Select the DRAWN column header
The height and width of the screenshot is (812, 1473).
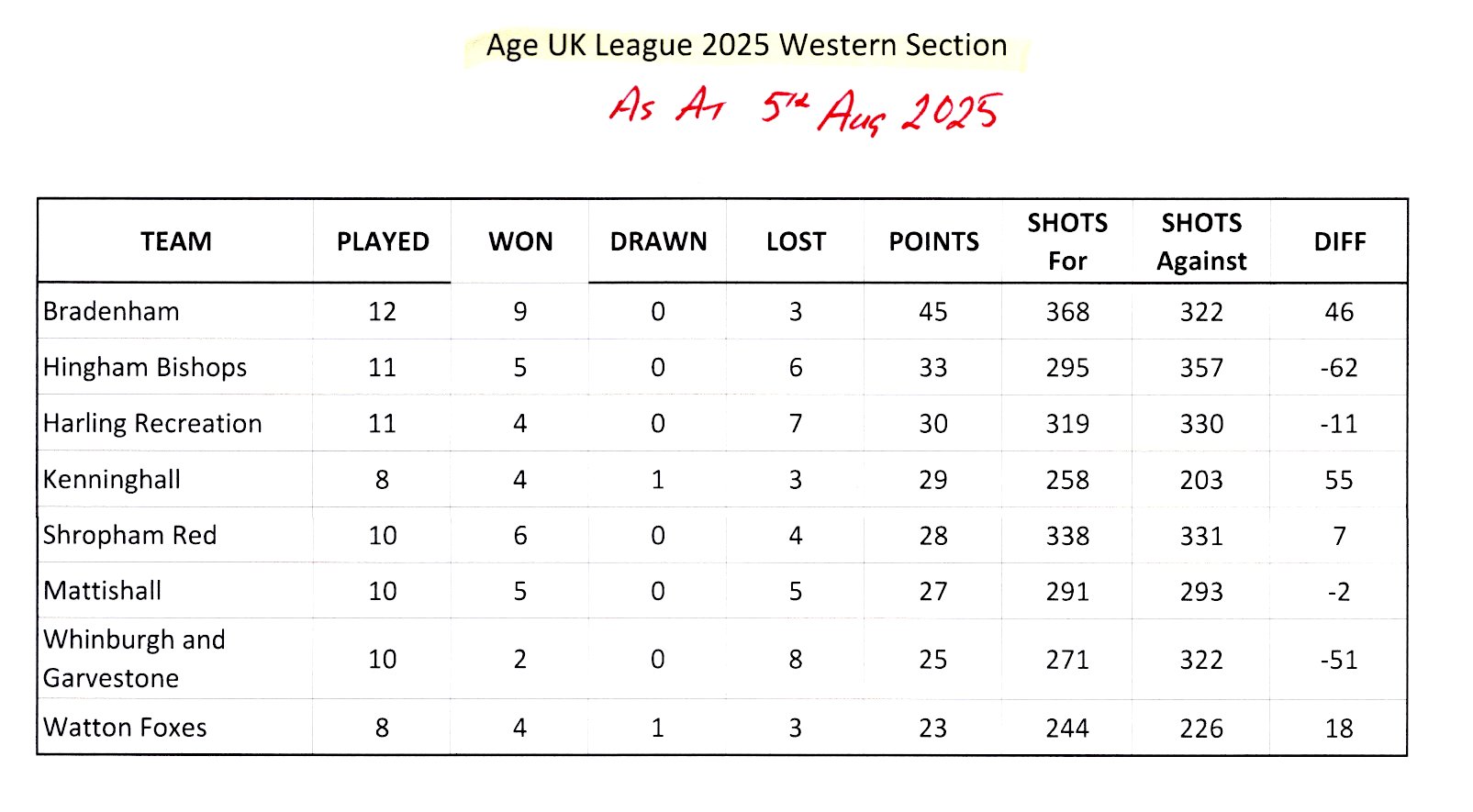pos(658,241)
